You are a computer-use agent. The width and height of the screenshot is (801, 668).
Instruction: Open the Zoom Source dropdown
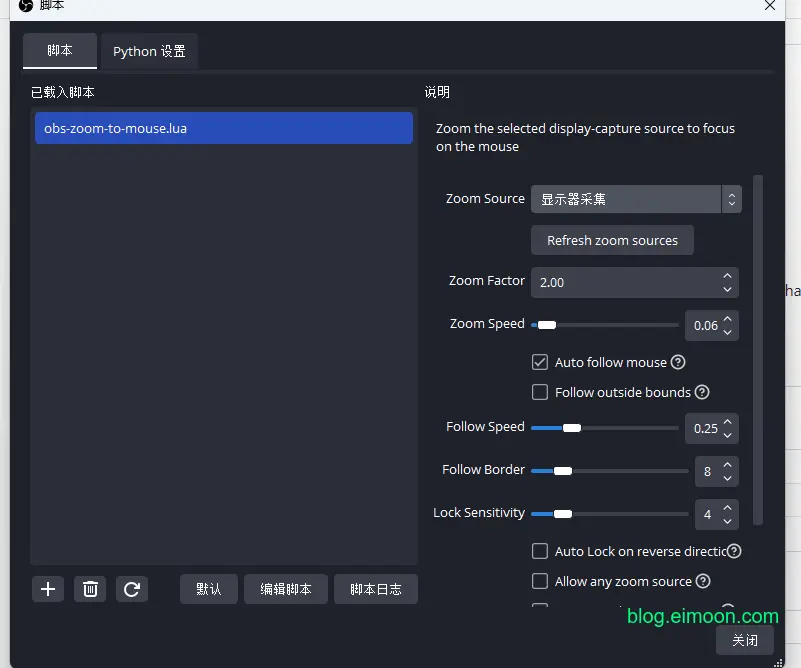(x=635, y=199)
